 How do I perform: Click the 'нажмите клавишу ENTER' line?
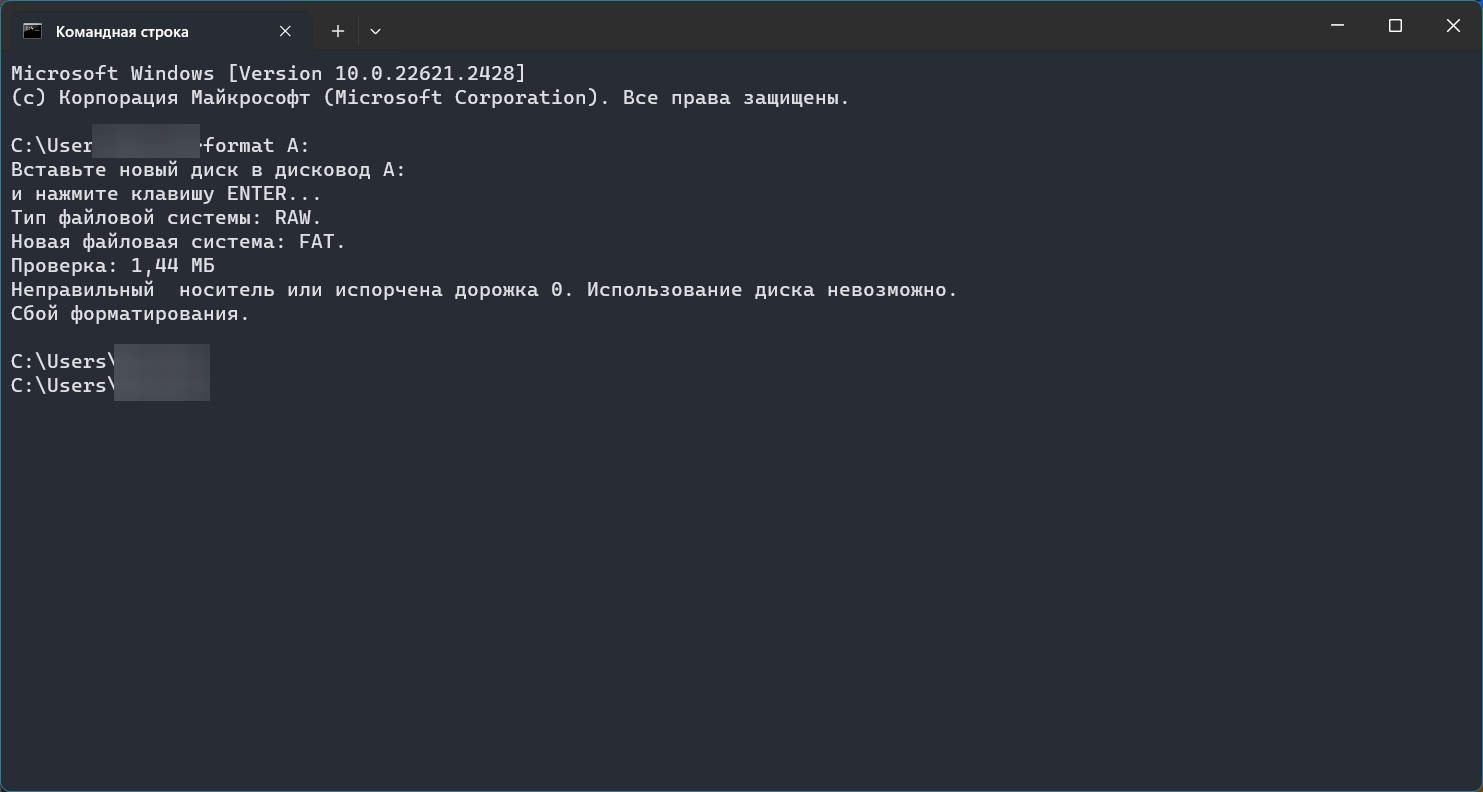[166, 194]
